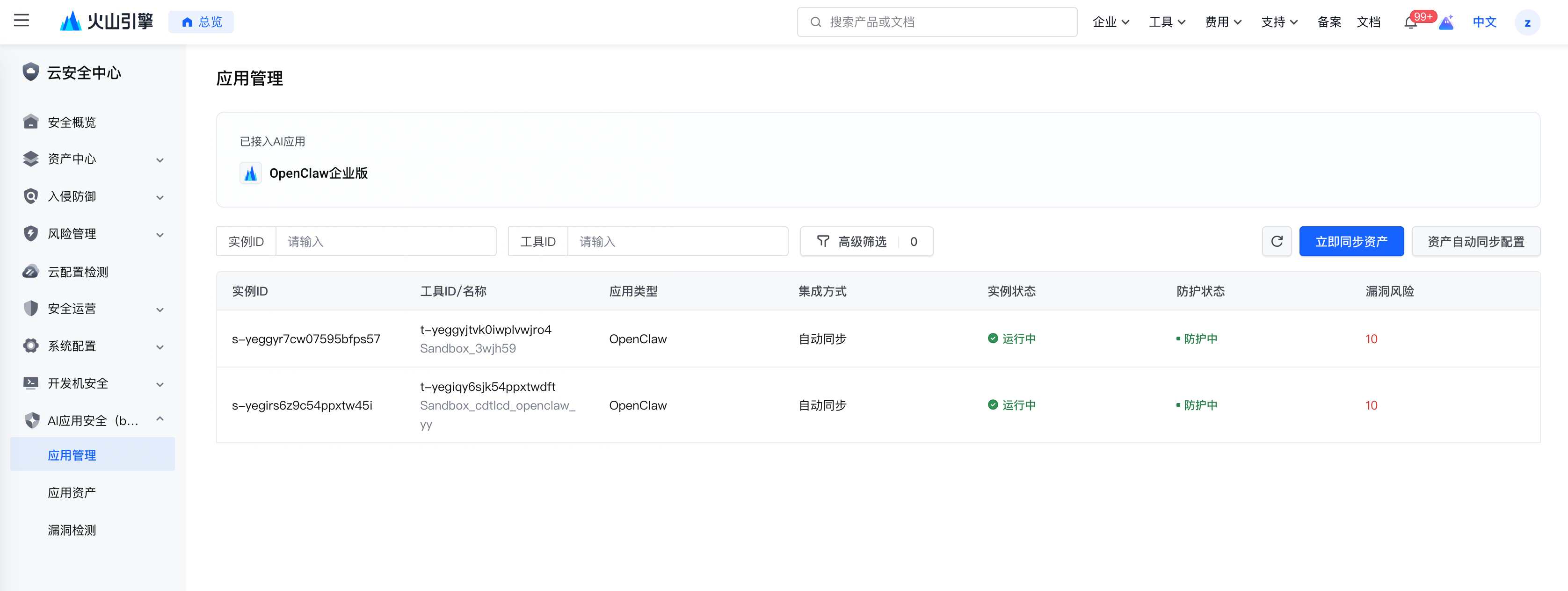Open the 企业 dropdown in header

1110,22
